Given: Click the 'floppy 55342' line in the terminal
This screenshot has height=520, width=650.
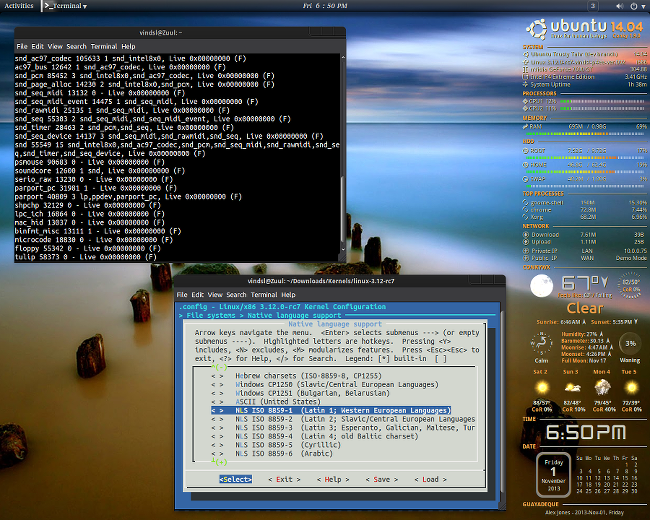Looking at the screenshot, I should tap(87, 248).
